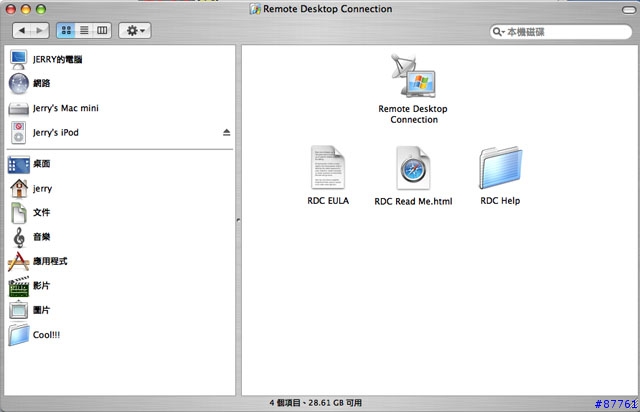The width and height of the screenshot is (640, 412).
Task: Select the "jerry" sidebar label
Action: (x=42, y=189)
